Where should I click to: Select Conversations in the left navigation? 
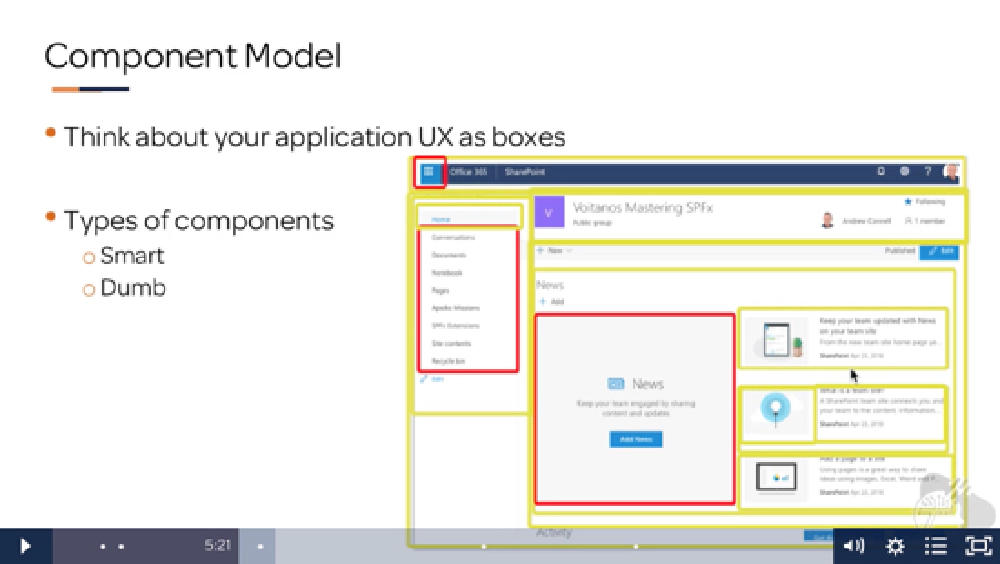pyautogui.click(x=453, y=237)
